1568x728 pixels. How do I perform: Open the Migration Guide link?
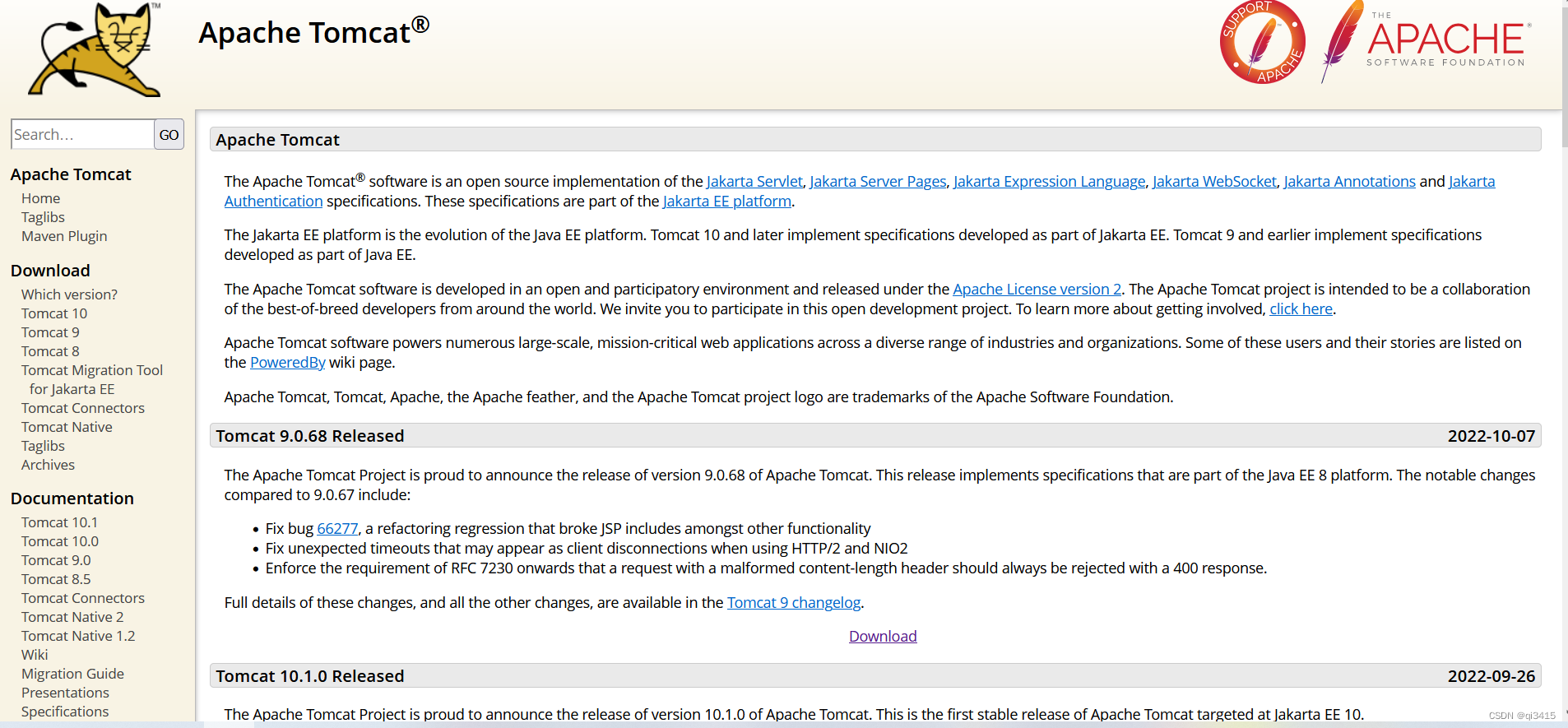[x=72, y=674]
